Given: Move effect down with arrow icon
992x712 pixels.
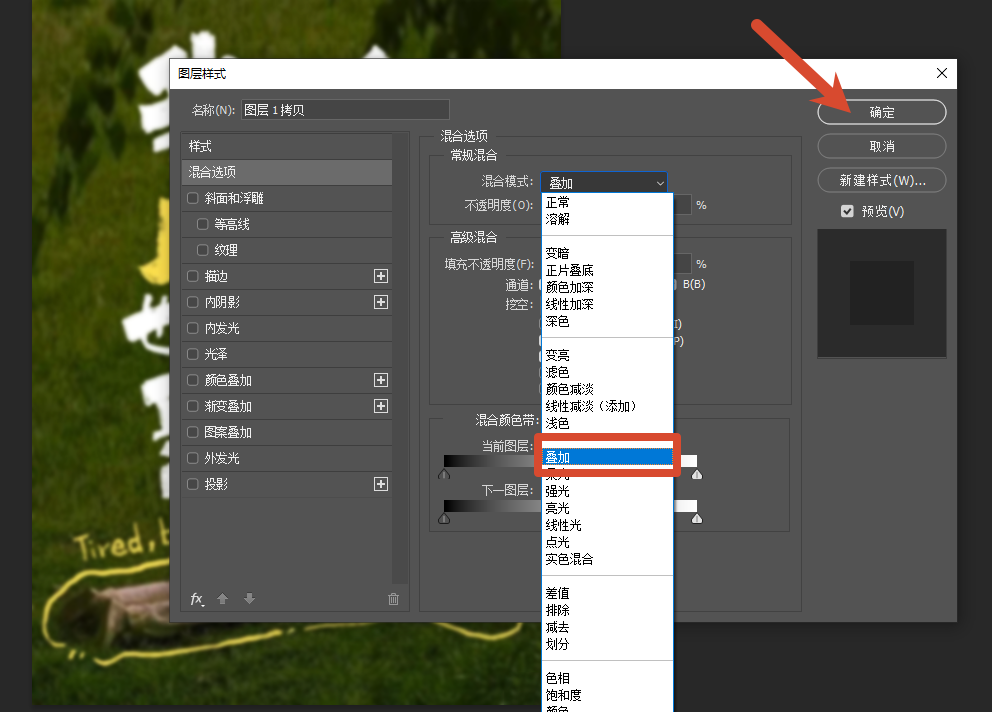Looking at the screenshot, I should (249, 599).
